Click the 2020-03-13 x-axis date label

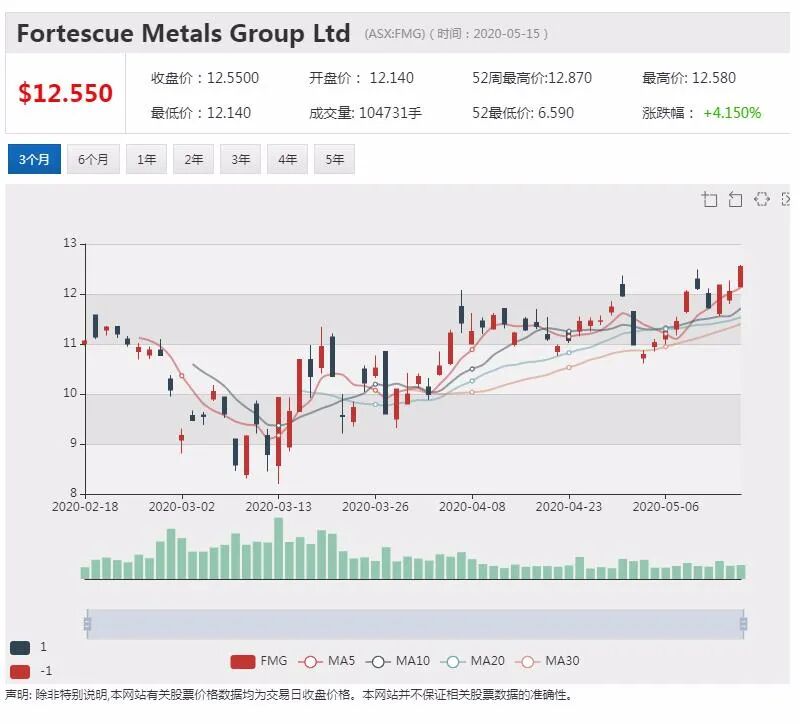279,507
